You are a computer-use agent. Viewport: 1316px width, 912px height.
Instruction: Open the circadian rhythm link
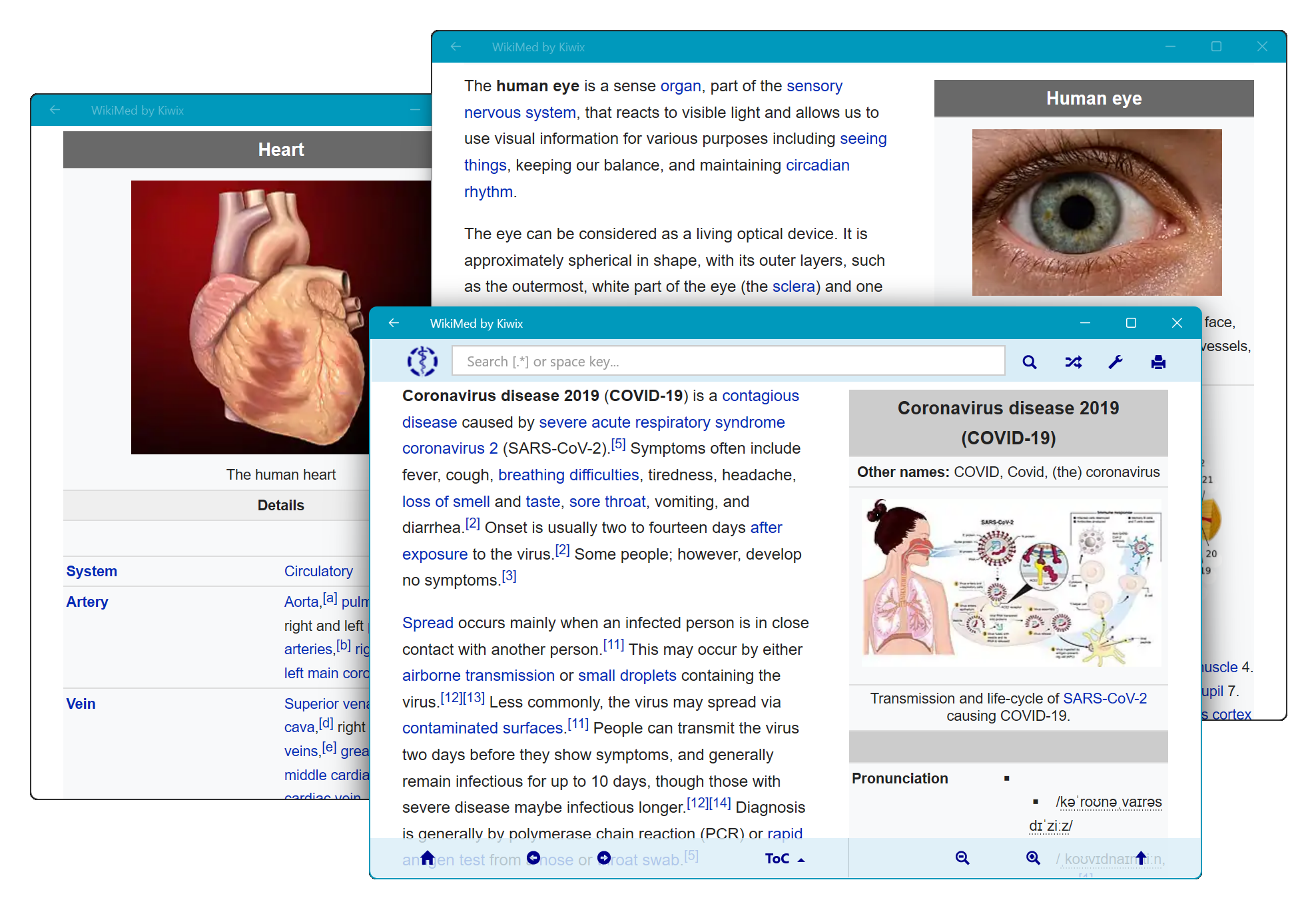pyautogui.click(x=817, y=165)
